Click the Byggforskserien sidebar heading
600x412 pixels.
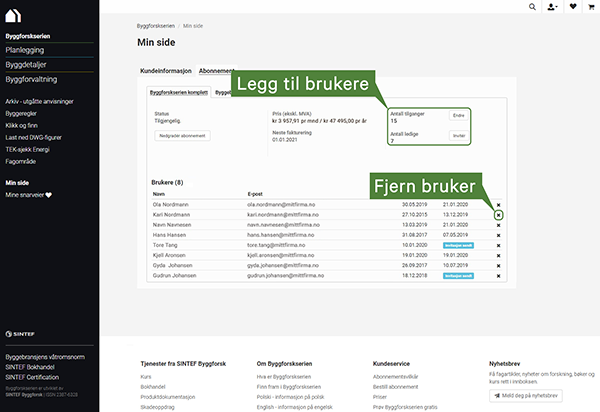[x=28, y=36]
